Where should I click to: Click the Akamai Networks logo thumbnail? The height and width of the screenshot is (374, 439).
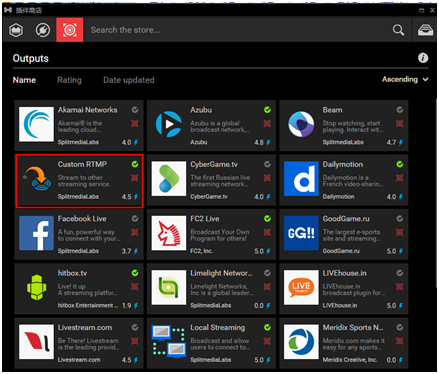[36, 124]
